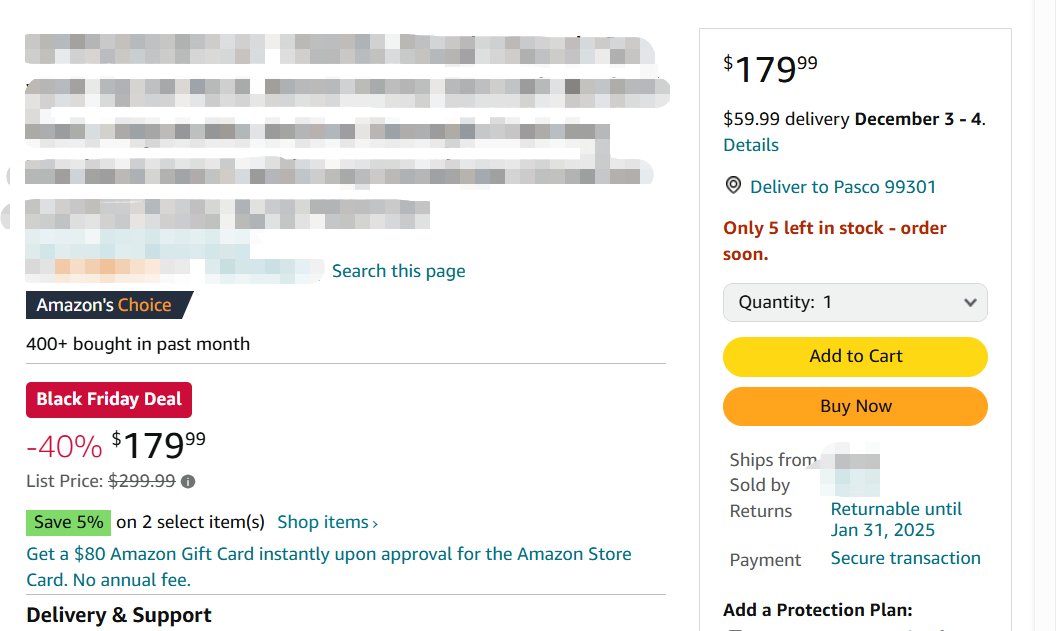The width and height of the screenshot is (1056, 631).
Task: Change the Deliver to Pasco 99301 address
Action: click(x=842, y=187)
